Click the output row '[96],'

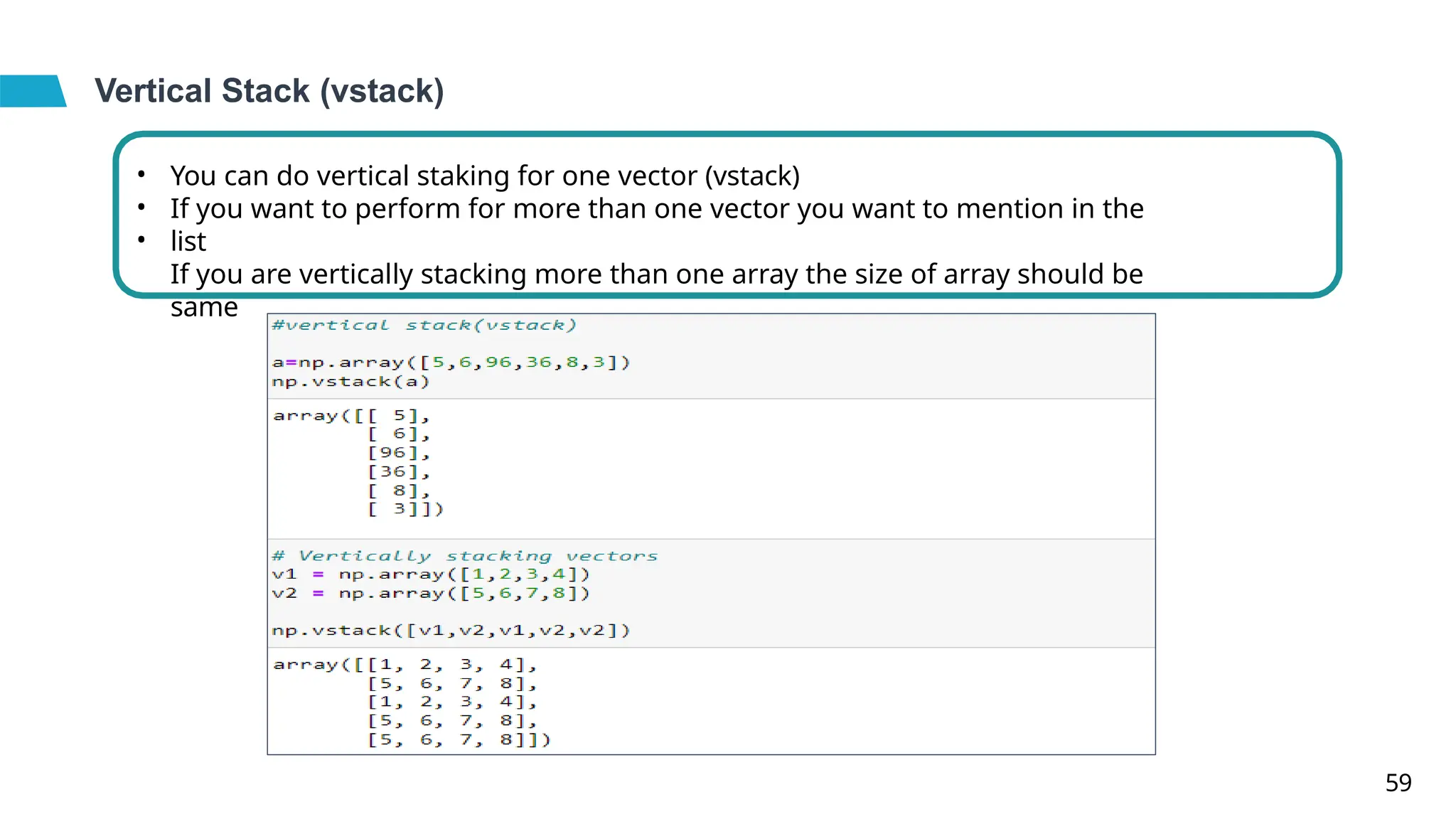point(398,453)
